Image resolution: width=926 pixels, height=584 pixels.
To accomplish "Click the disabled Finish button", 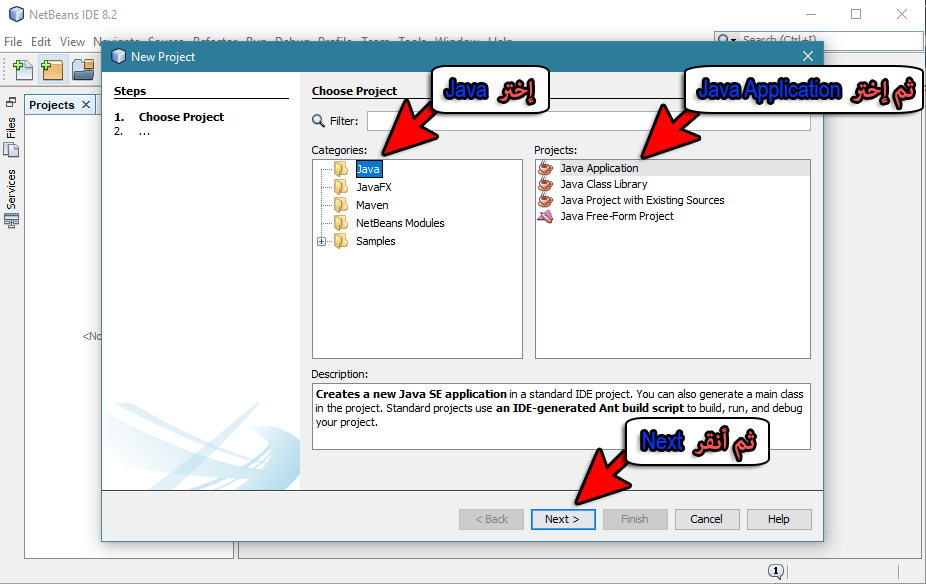I will point(635,519).
